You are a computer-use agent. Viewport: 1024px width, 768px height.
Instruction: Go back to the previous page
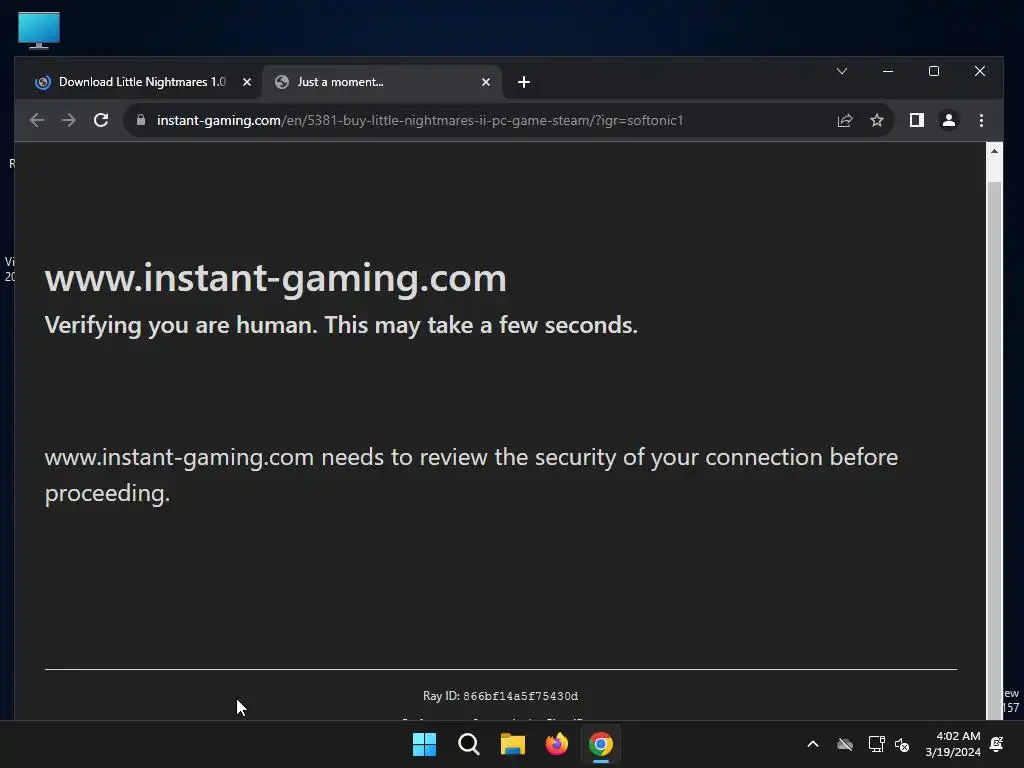37,120
